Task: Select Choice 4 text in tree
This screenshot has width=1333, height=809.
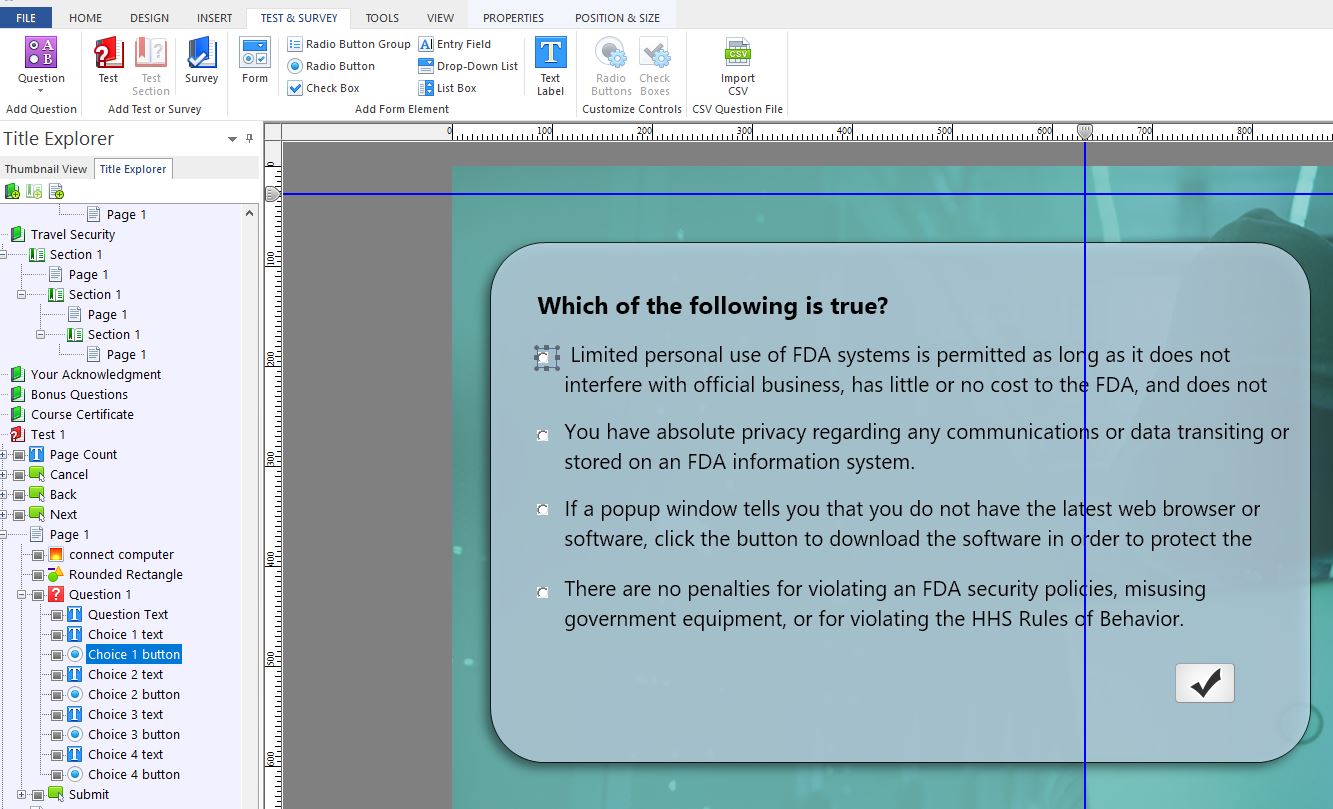Action: [125, 754]
